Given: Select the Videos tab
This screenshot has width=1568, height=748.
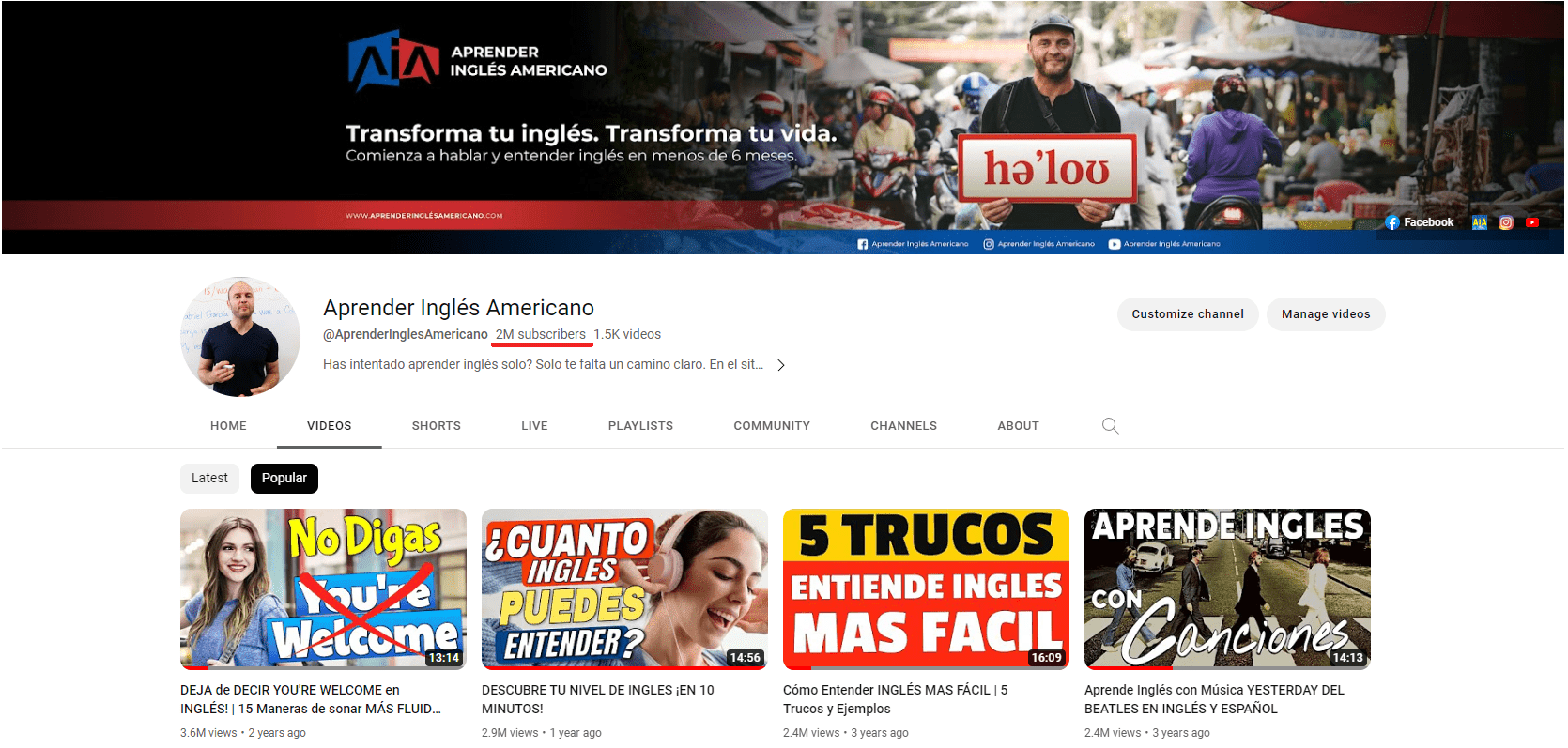Looking at the screenshot, I should point(329,426).
